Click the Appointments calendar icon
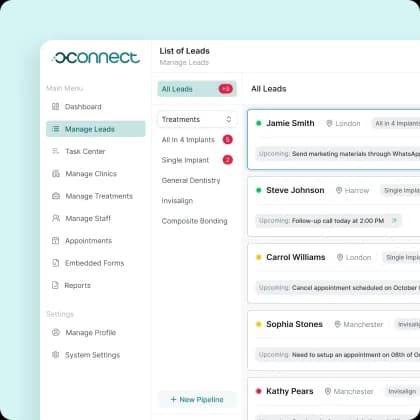The width and height of the screenshot is (420, 420). tap(56, 241)
